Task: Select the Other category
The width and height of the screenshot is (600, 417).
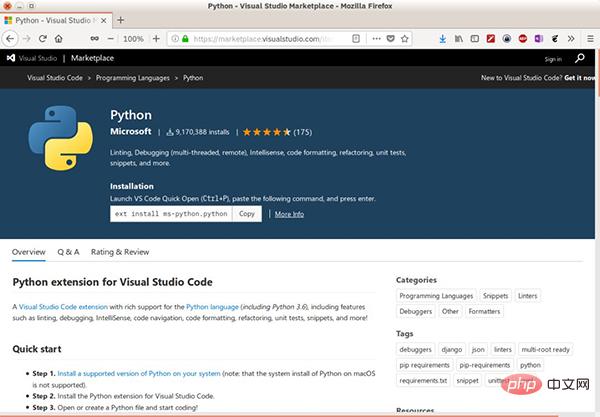Action: point(450,311)
